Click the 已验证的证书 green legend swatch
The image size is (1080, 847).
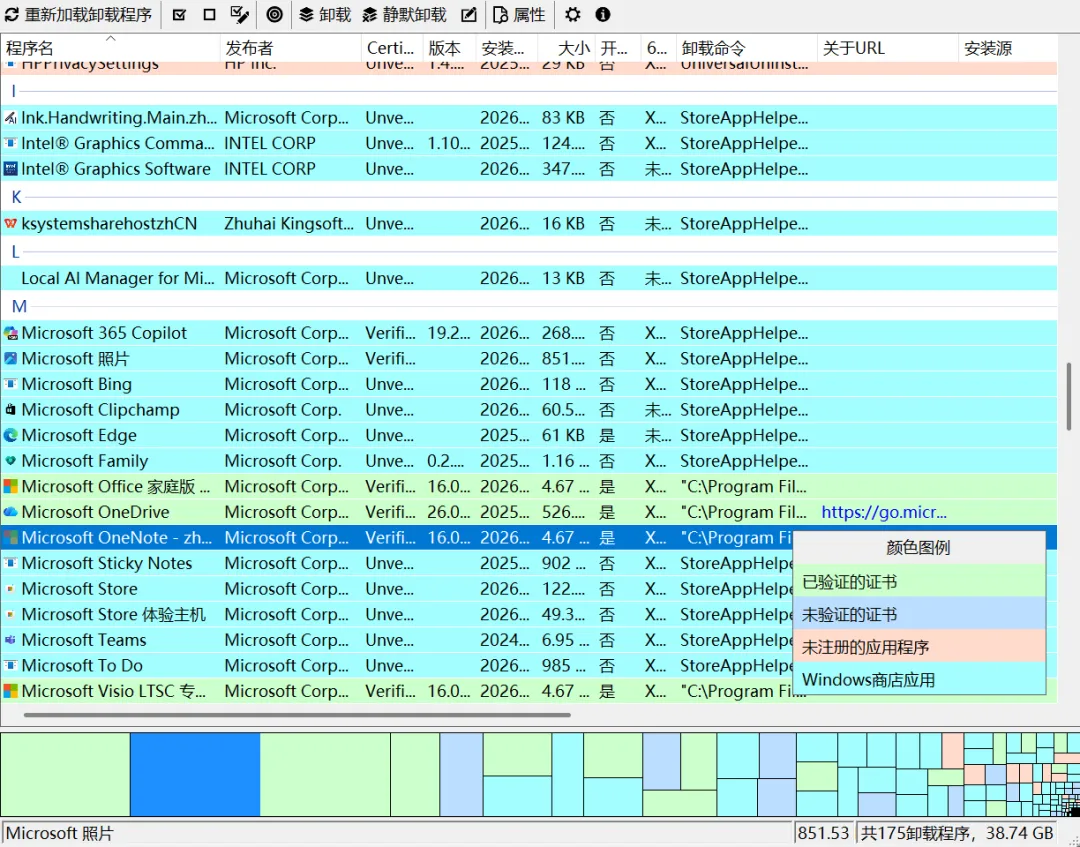pyautogui.click(x=920, y=582)
